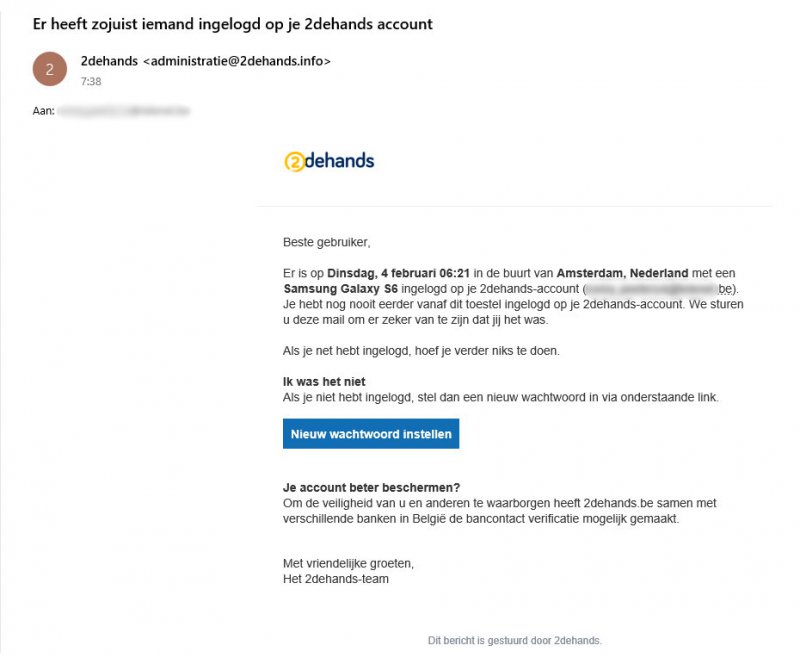This screenshot has height=664, width=800.
Task: Click the sender avatar circle with "2"
Action: coord(49,69)
